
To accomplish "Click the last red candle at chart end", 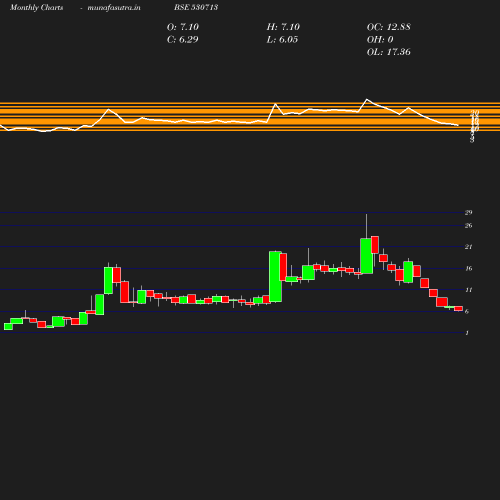I will point(458,309).
